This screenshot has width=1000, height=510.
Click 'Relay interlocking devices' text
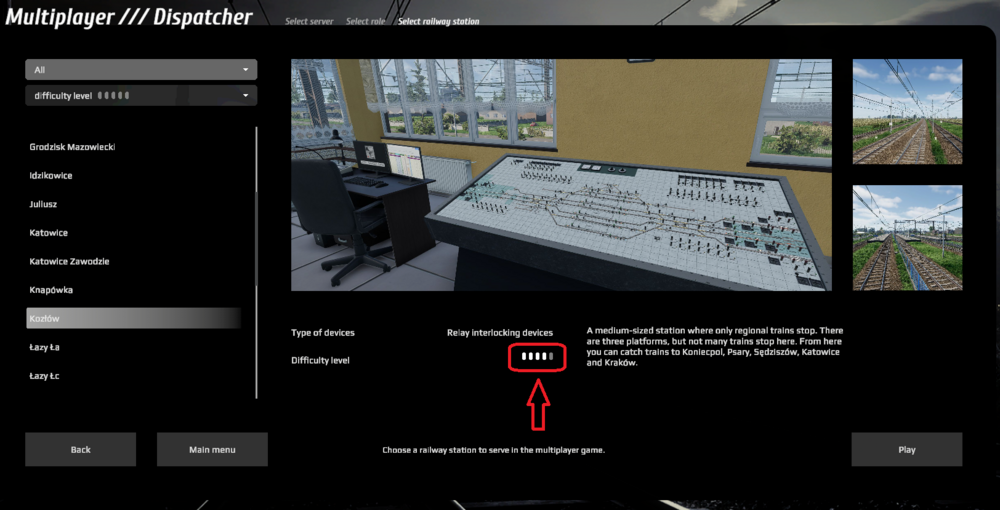tap(499, 333)
